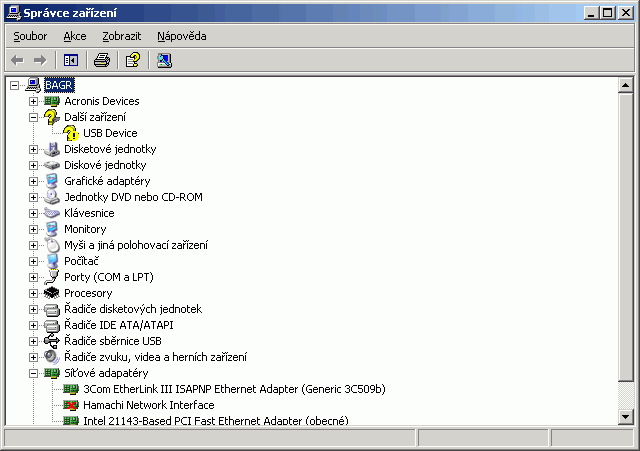The width and height of the screenshot is (640, 451).
Task: Select Řadiče zvuku, videa a herních zařízení
Action: (x=155, y=357)
